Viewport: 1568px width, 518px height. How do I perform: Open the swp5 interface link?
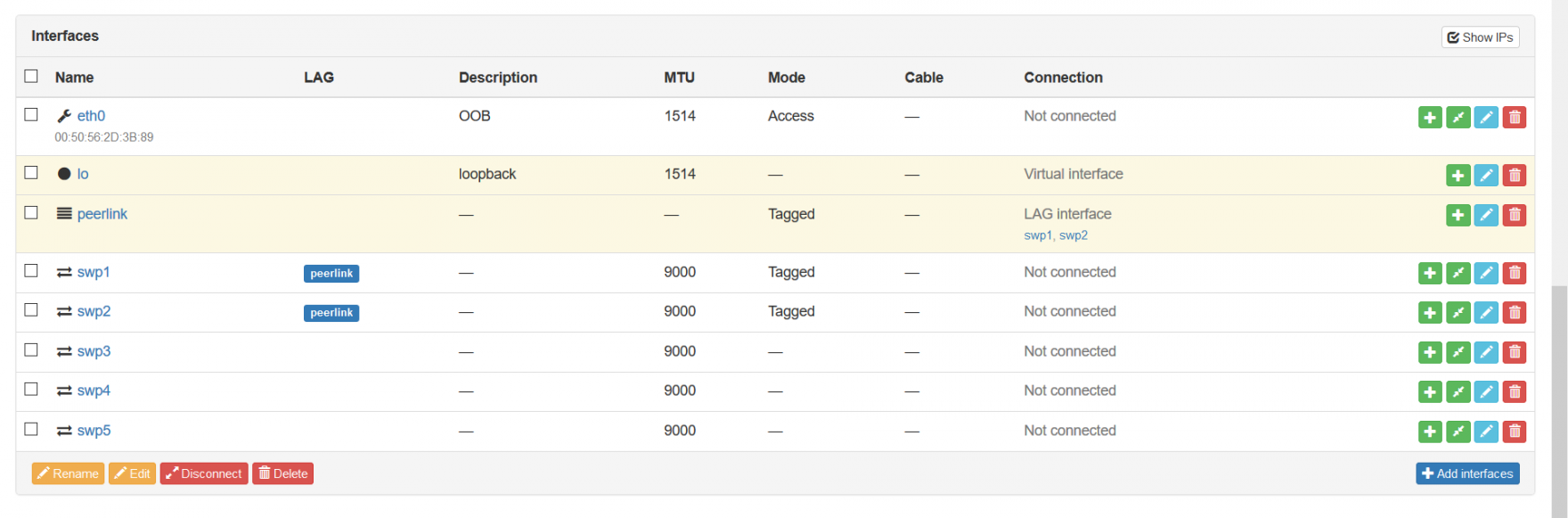click(94, 431)
